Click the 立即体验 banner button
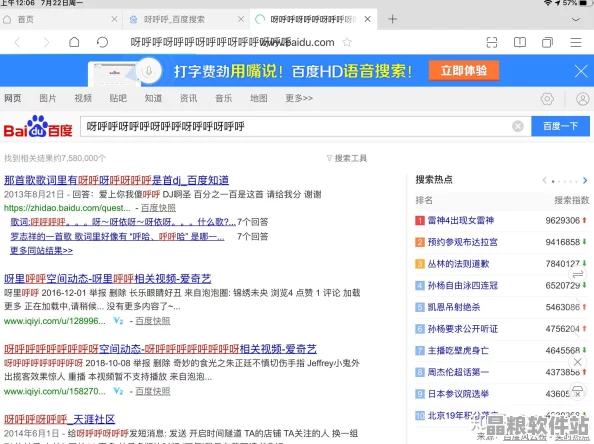 [x=464, y=70]
